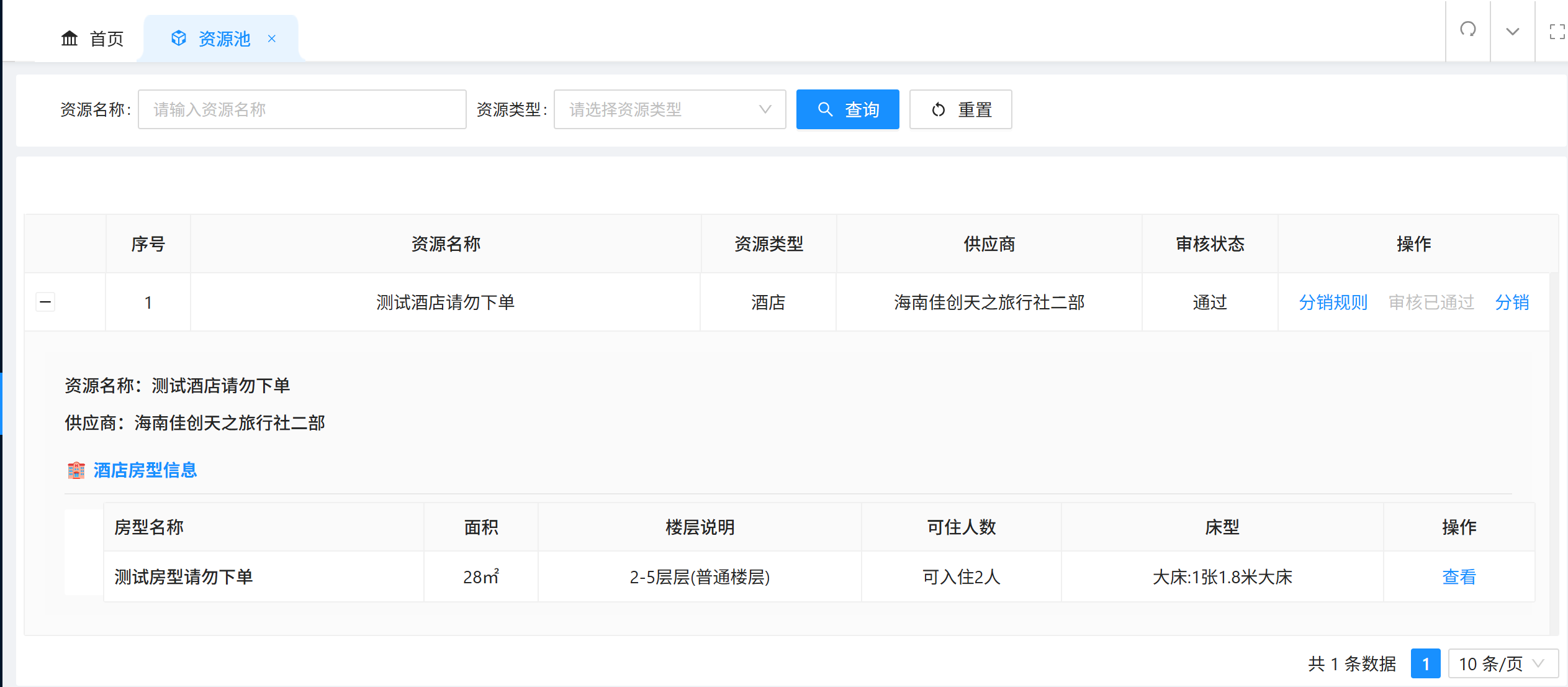The width and height of the screenshot is (1568, 687).
Task: Click the 查询 search button
Action: click(x=848, y=109)
